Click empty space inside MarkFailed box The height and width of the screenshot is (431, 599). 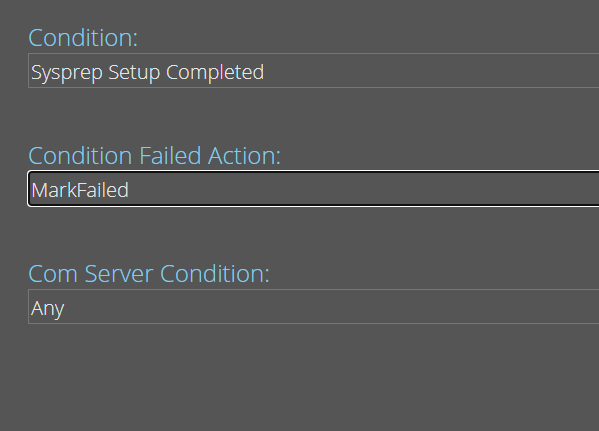point(363,189)
